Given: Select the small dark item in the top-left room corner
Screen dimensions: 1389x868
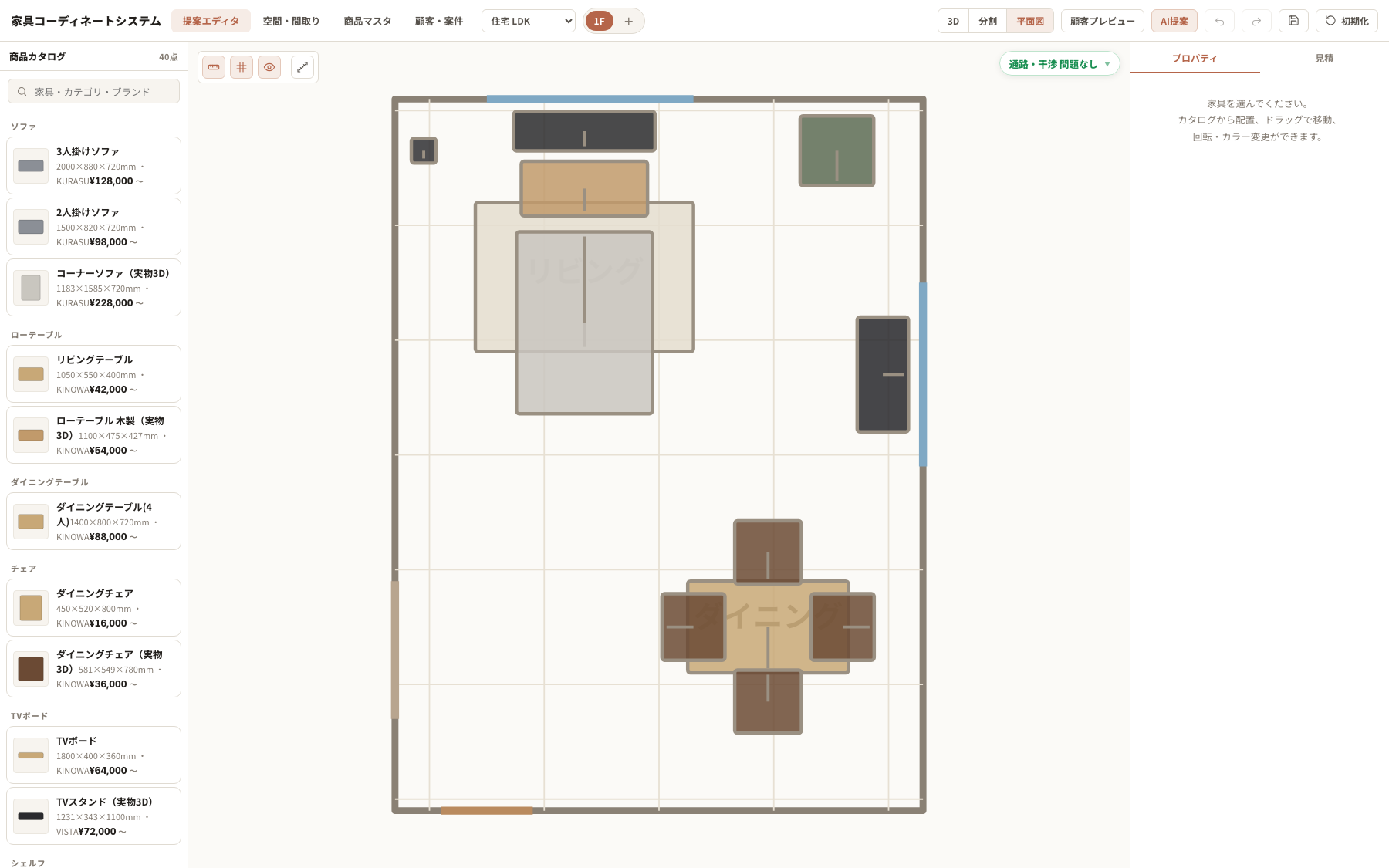Looking at the screenshot, I should click(x=424, y=150).
